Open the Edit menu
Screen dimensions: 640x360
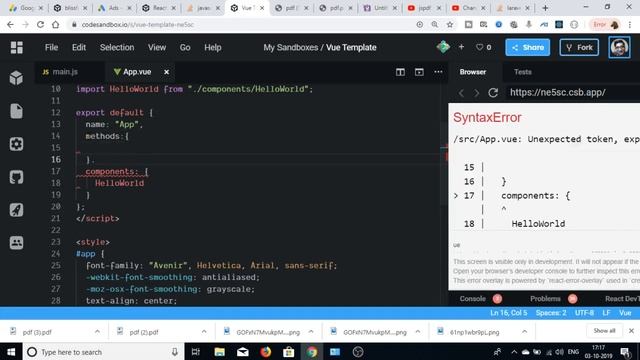click(x=79, y=47)
